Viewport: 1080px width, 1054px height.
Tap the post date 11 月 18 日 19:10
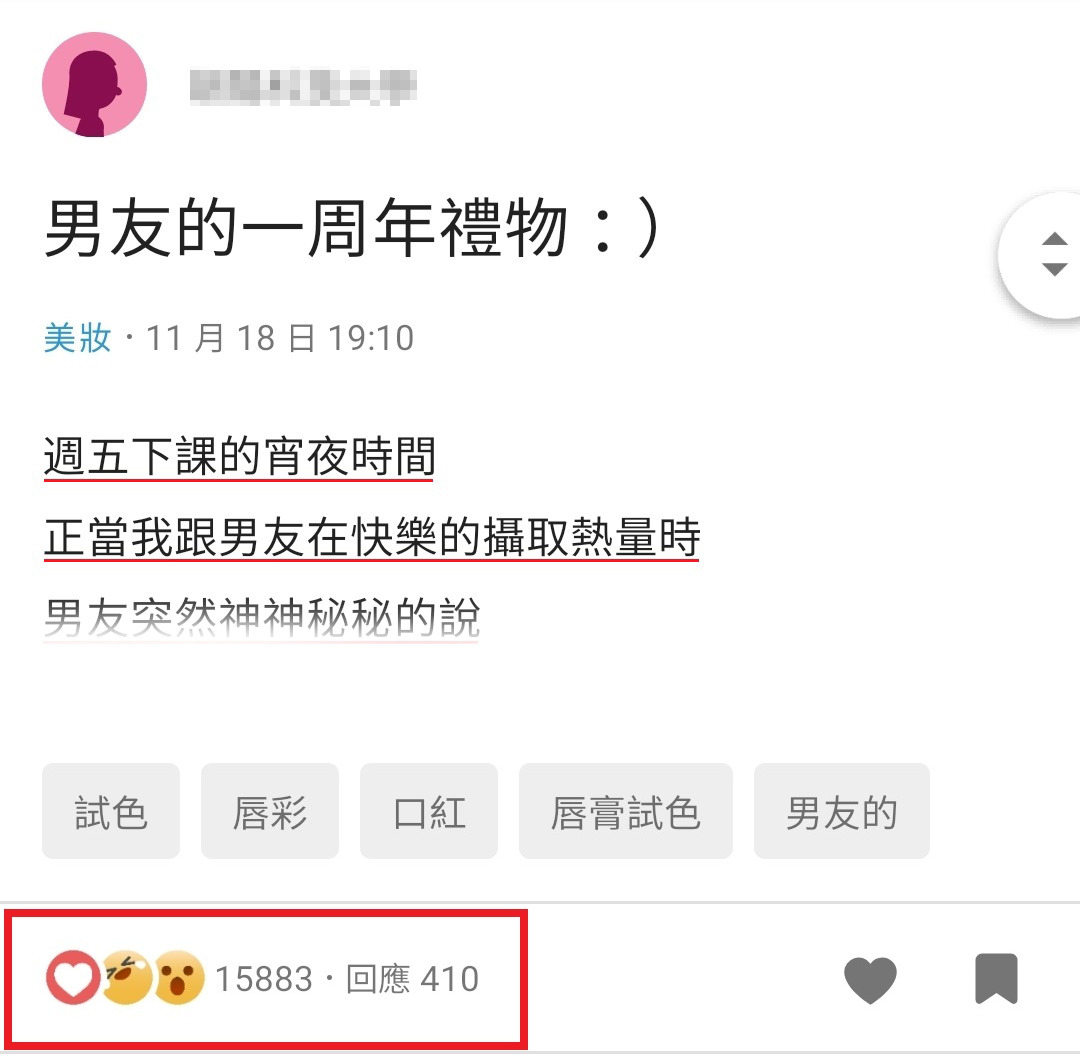(x=280, y=338)
